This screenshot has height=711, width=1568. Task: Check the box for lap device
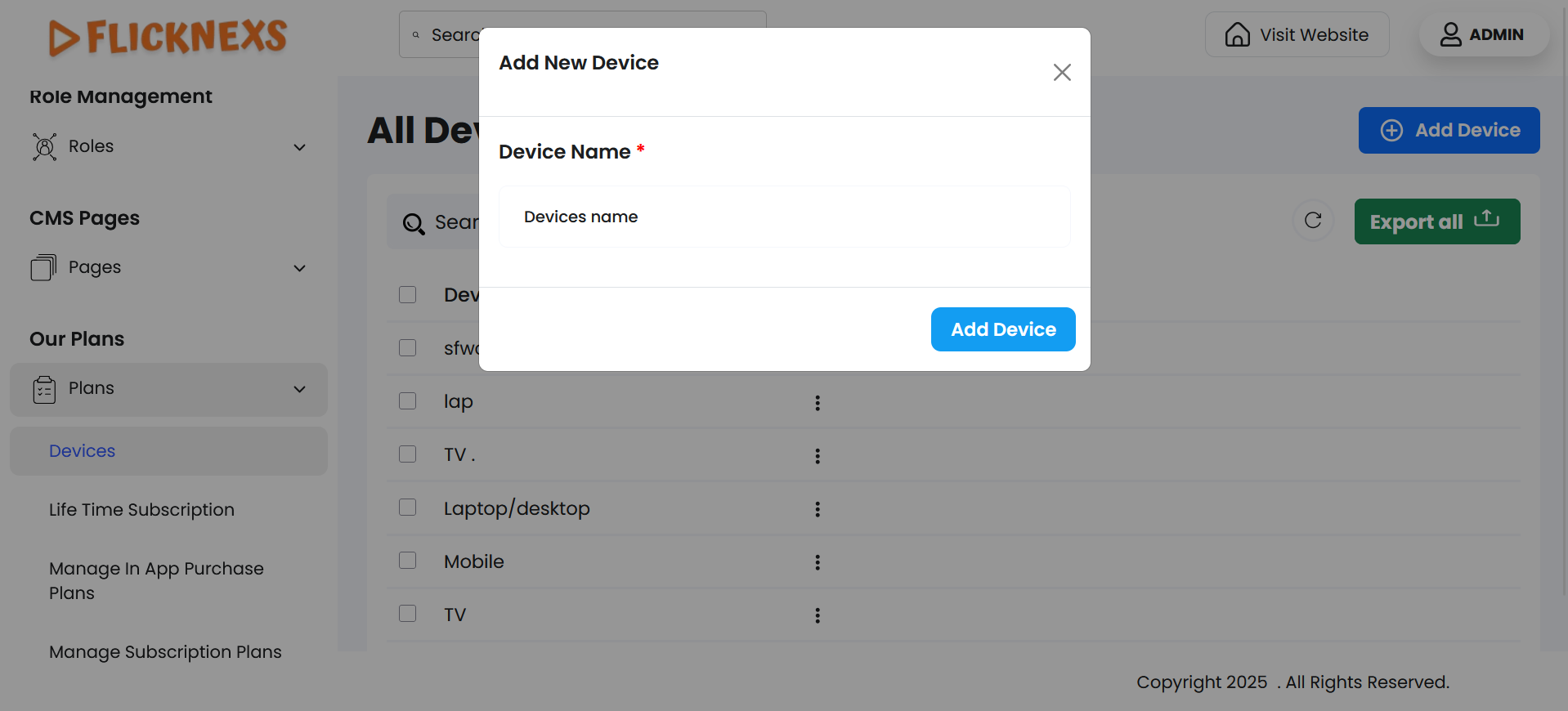[x=408, y=401]
